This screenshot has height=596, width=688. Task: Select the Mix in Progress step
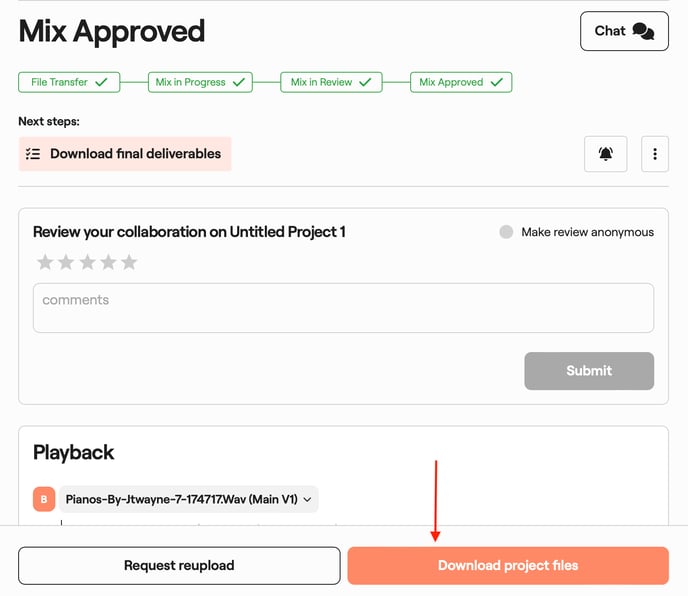(200, 82)
